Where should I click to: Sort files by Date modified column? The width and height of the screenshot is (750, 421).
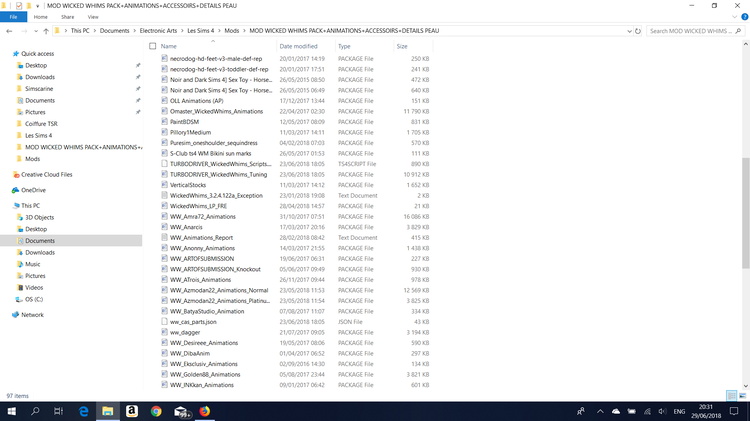[298, 46]
